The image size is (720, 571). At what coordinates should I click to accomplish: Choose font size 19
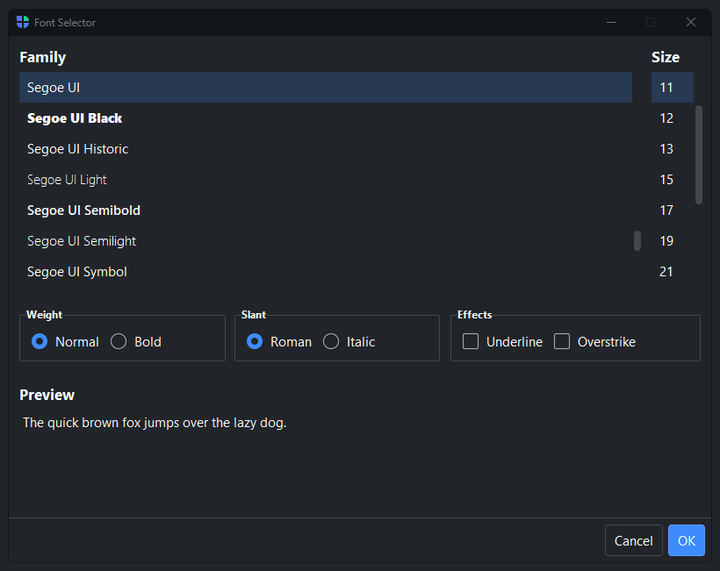pos(672,241)
